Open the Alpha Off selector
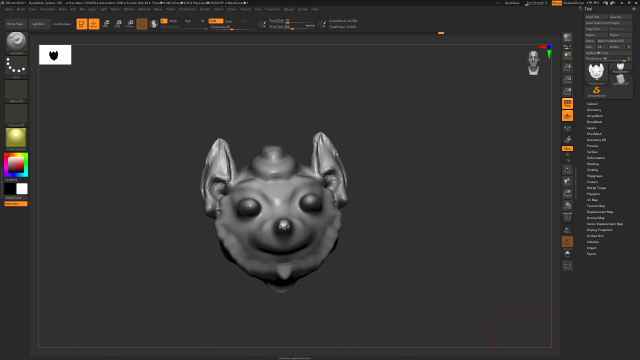 16,91
